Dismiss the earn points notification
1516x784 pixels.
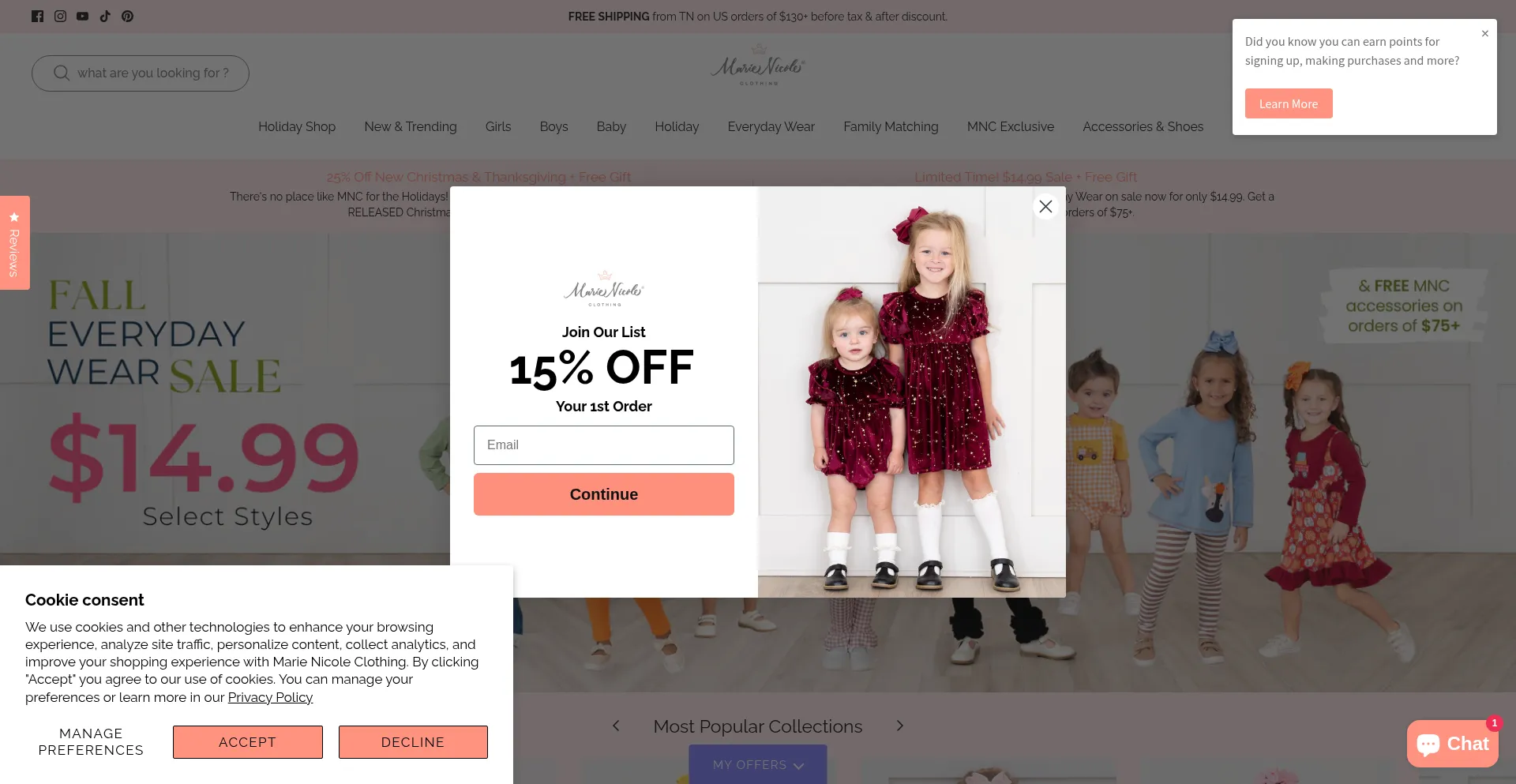click(x=1485, y=33)
